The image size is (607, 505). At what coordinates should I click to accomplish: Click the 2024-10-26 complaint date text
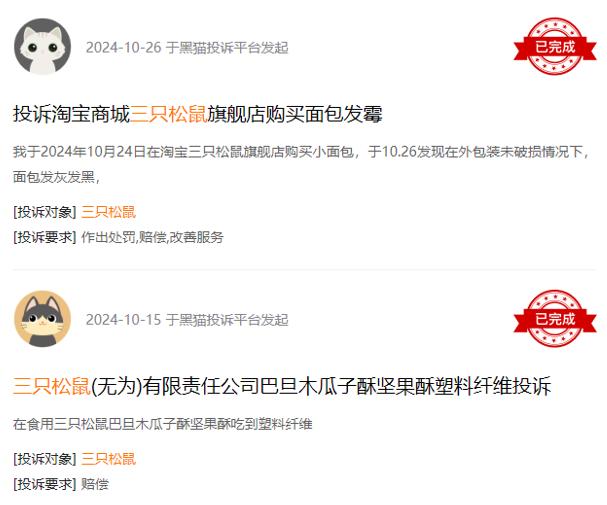point(123,48)
